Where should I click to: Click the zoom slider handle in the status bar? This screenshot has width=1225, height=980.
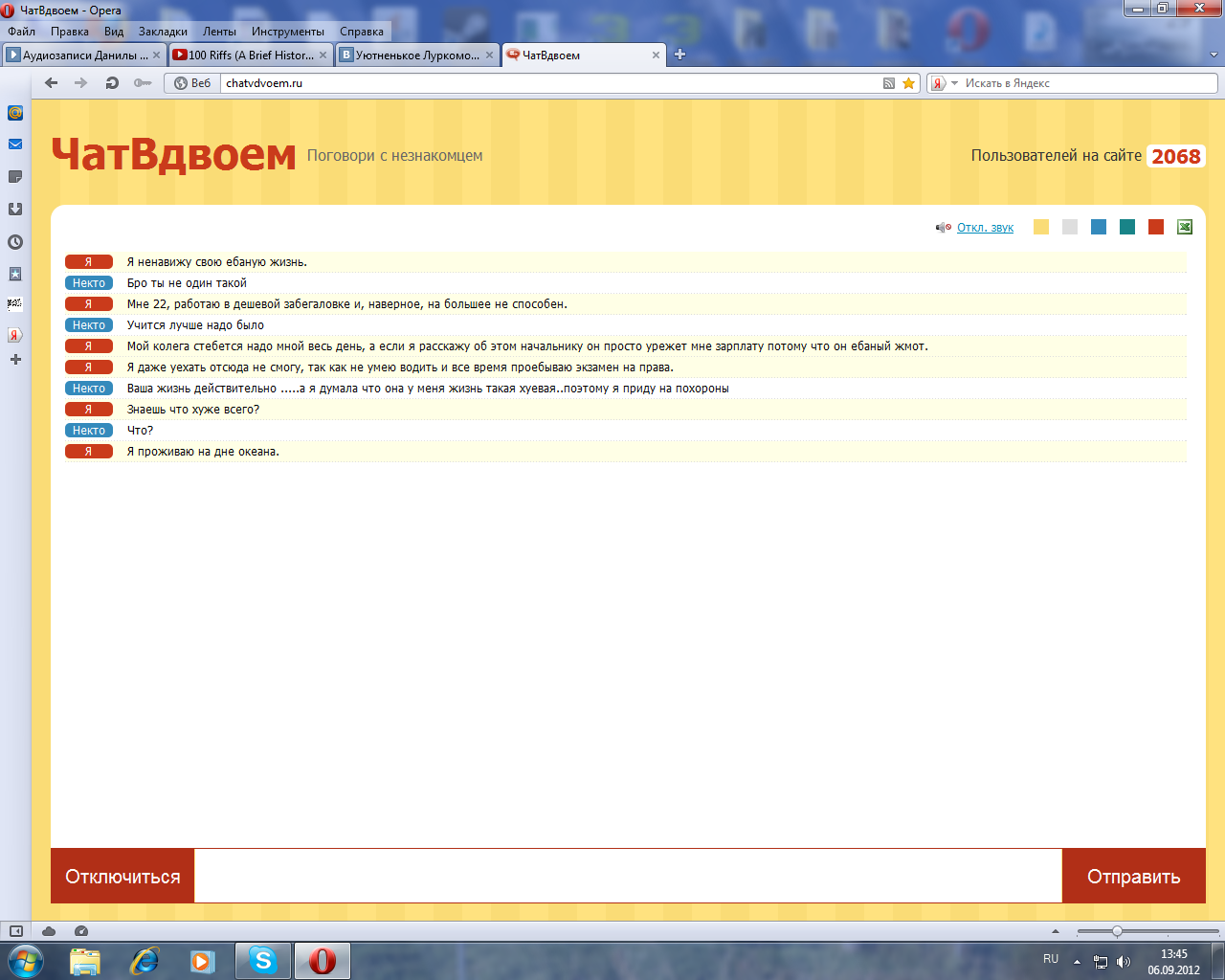(1117, 931)
